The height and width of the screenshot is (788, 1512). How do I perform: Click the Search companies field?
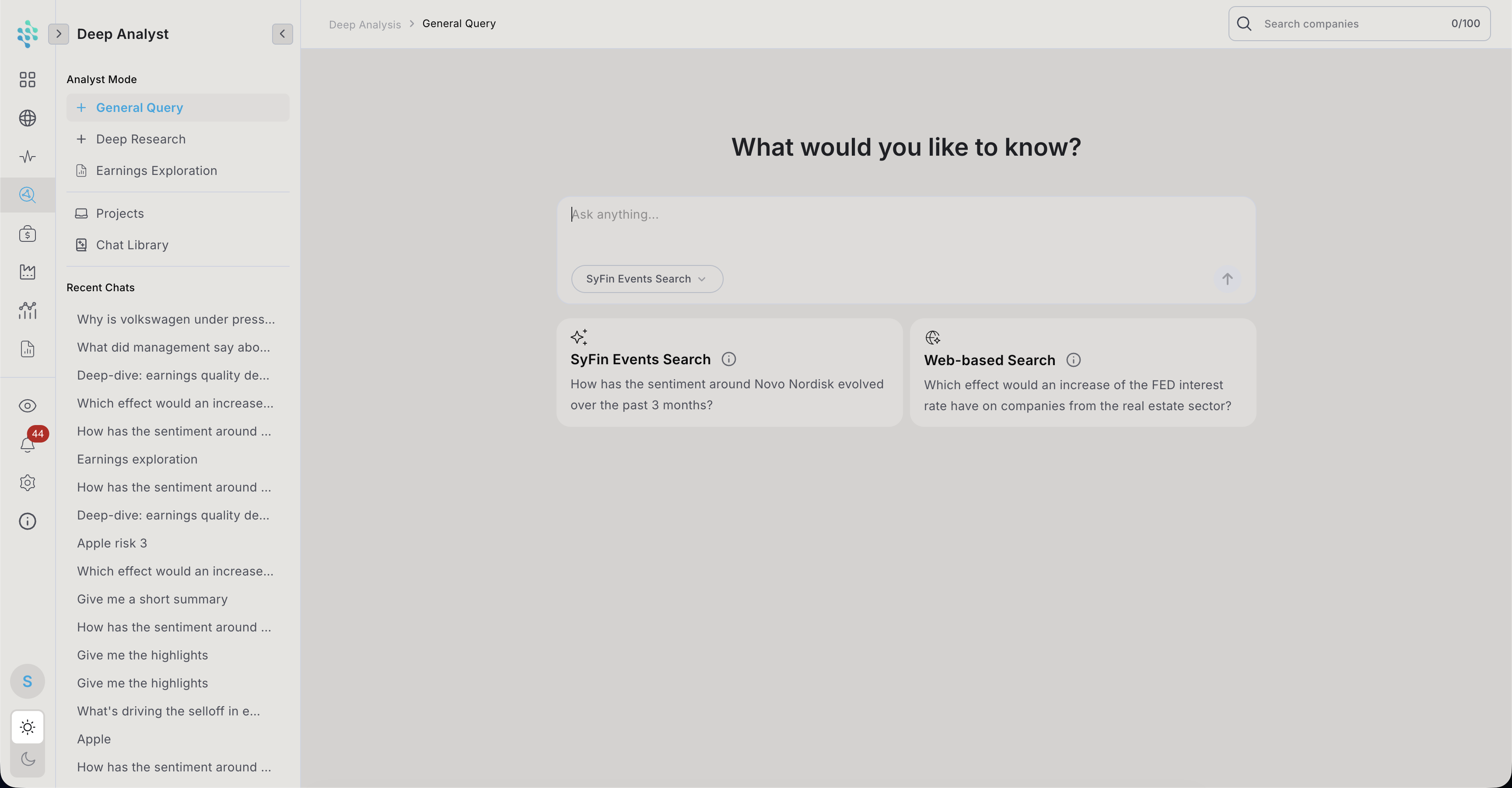[x=1359, y=24]
